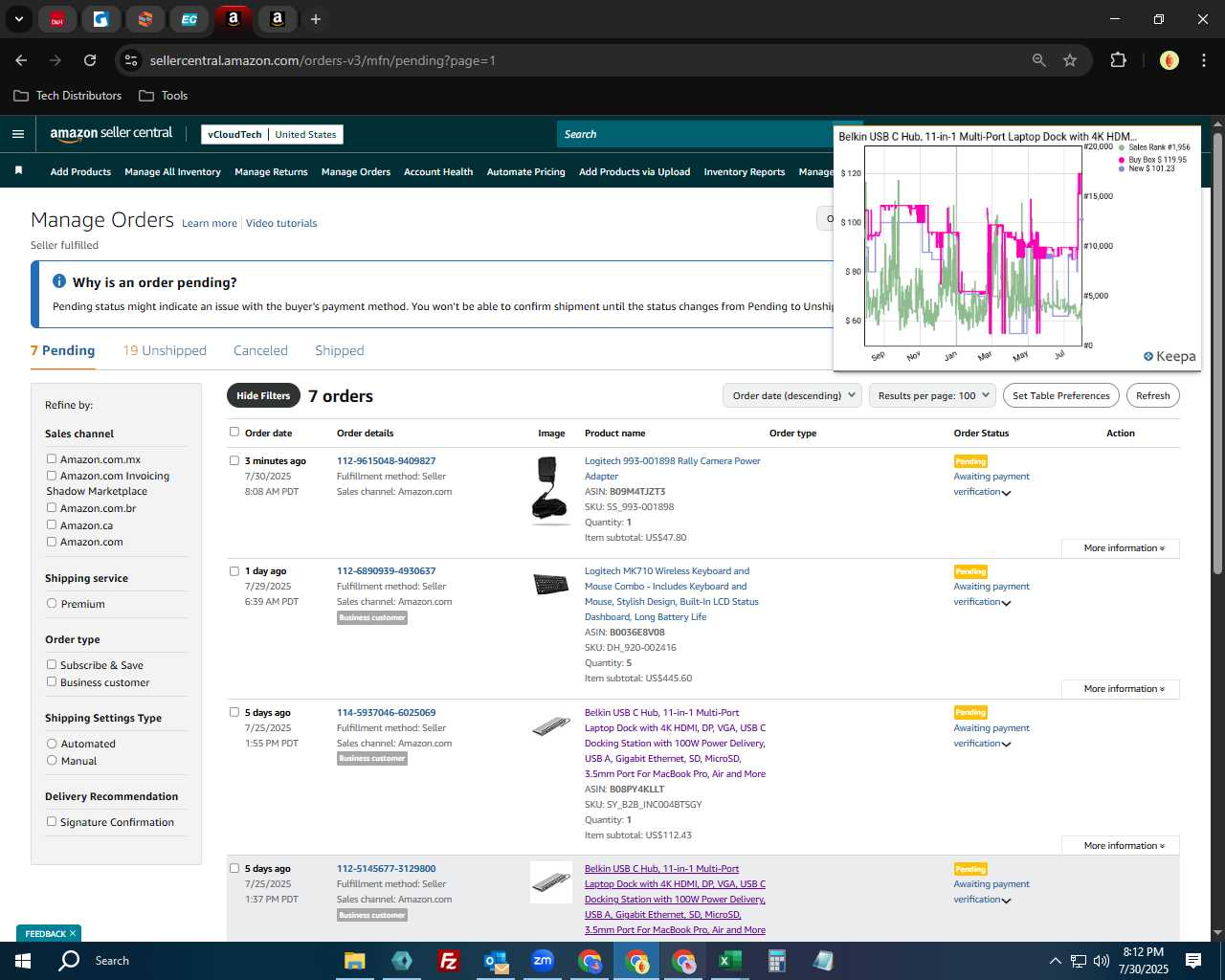The height and width of the screenshot is (980, 1225).
Task: Open Calculator from the taskbar
Action: (776, 961)
